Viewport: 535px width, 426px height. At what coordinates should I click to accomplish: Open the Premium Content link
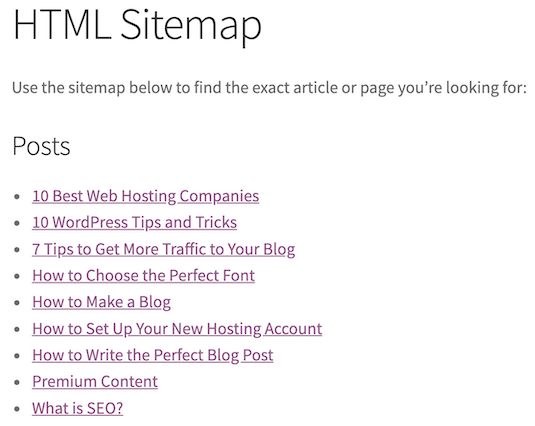95,382
